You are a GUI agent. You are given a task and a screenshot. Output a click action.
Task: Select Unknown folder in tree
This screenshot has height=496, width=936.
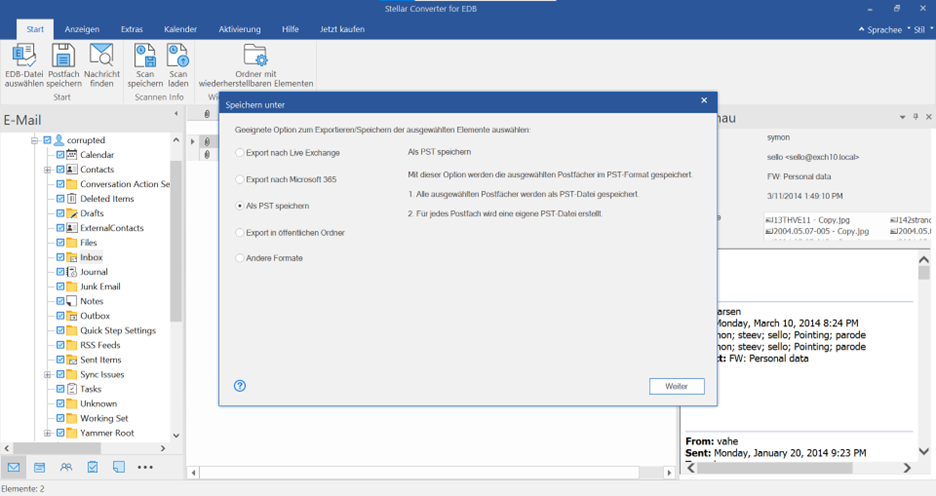pyautogui.click(x=98, y=403)
